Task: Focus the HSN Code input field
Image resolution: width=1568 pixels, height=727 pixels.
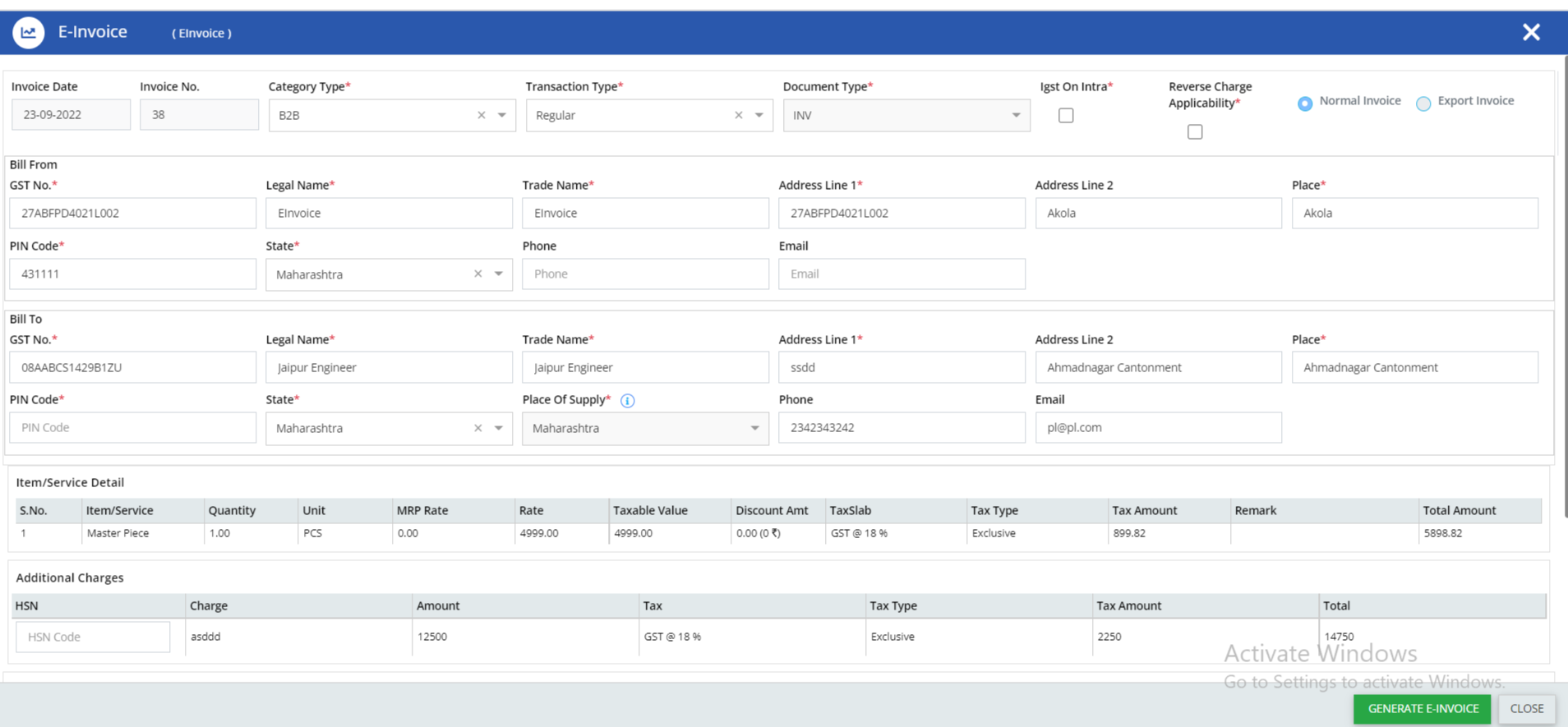Action: click(x=93, y=637)
